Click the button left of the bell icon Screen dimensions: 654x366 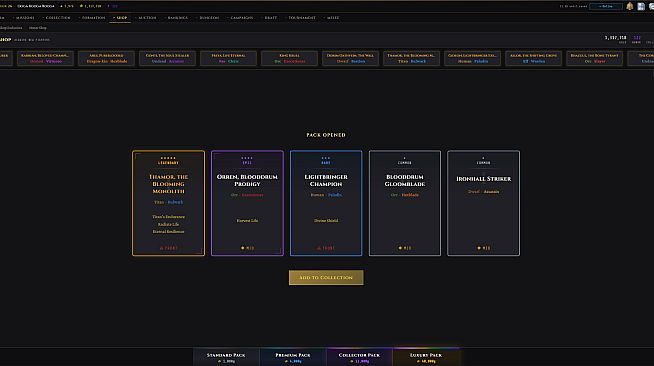[606, 6]
